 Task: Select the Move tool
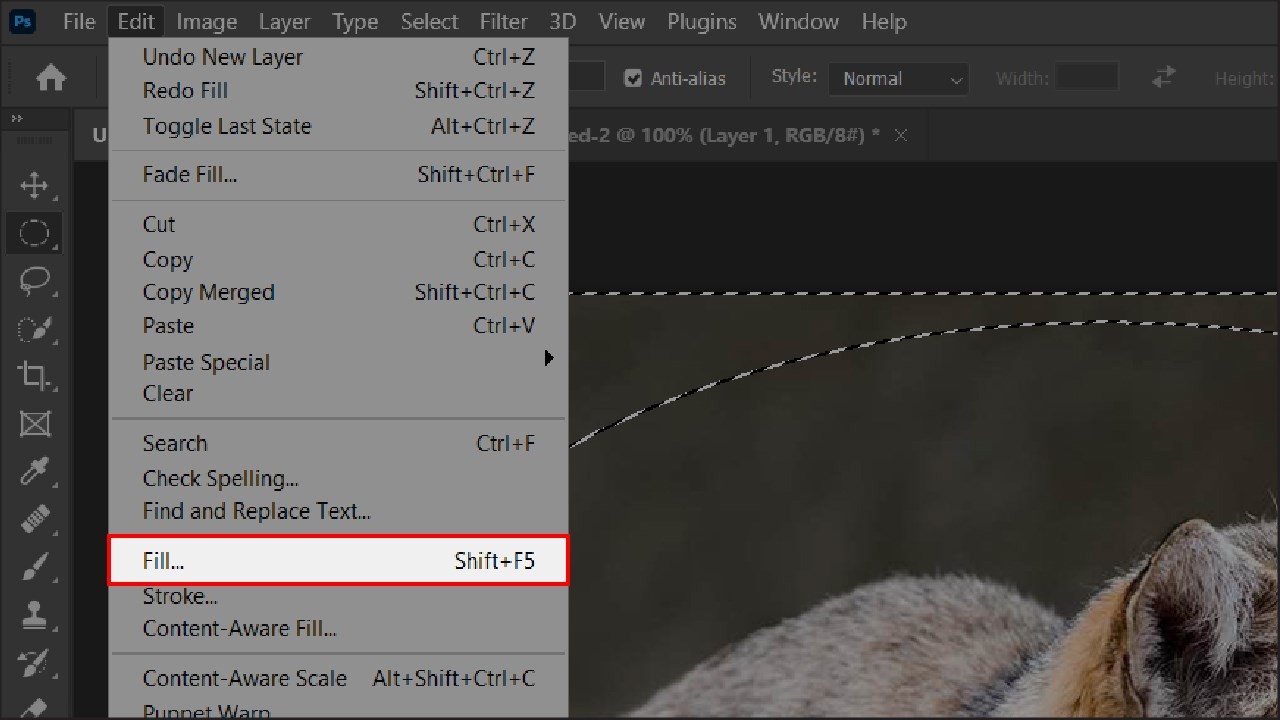click(34, 185)
